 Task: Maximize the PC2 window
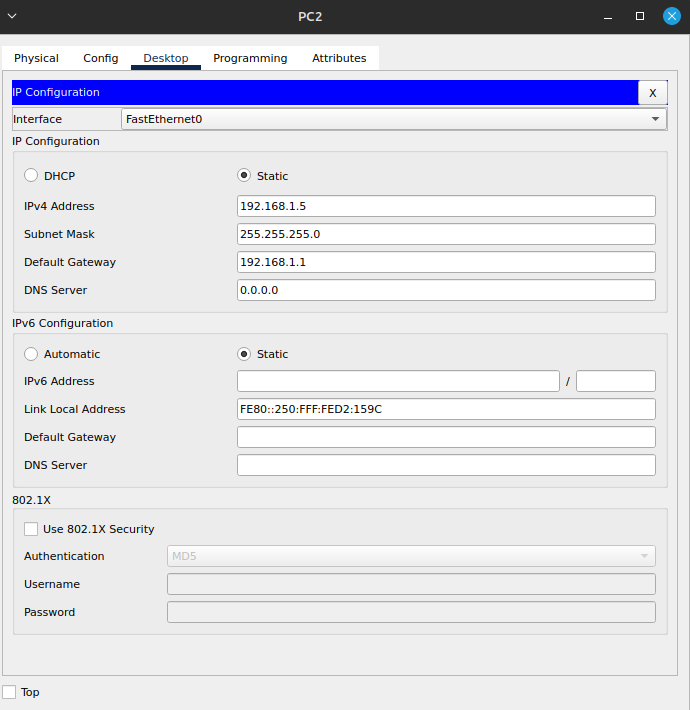(x=640, y=16)
